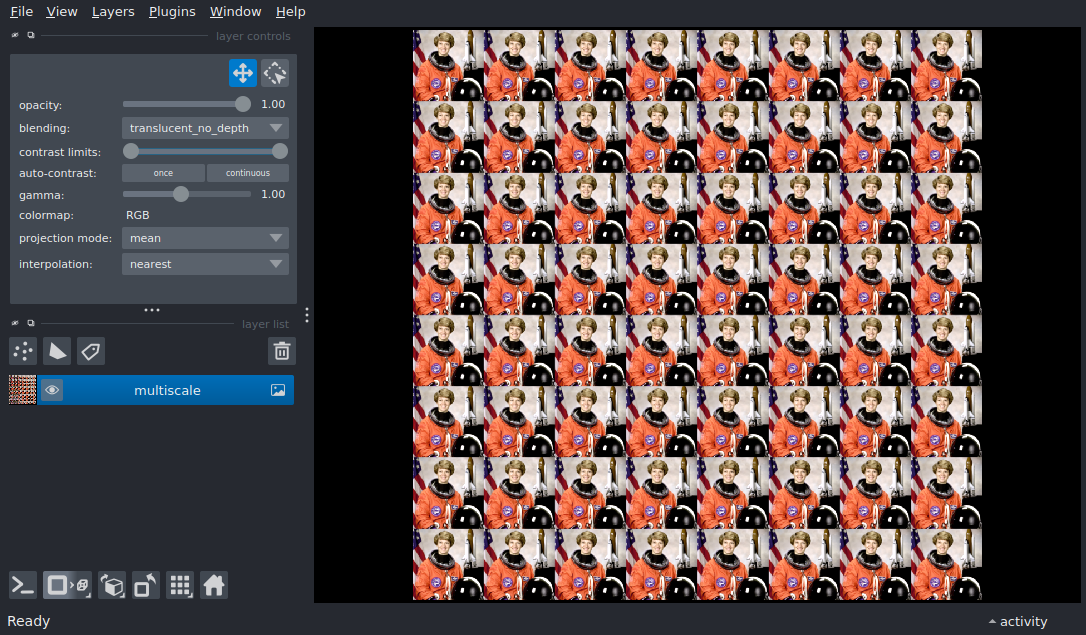This screenshot has height=635, width=1086.
Task: Activate the transform mode button
Action: pyautogui.click(x=275, y=73)
